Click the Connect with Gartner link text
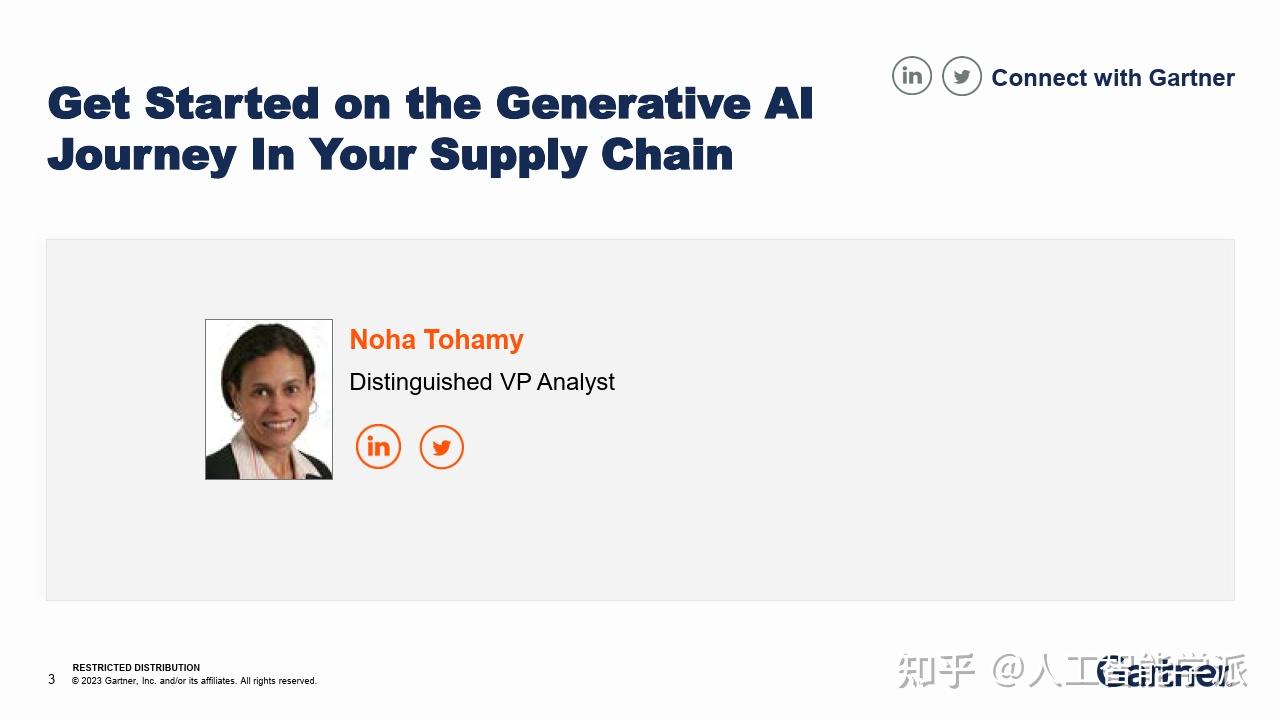Viewport: 1280px width, 720px height. click(1113, 78)
